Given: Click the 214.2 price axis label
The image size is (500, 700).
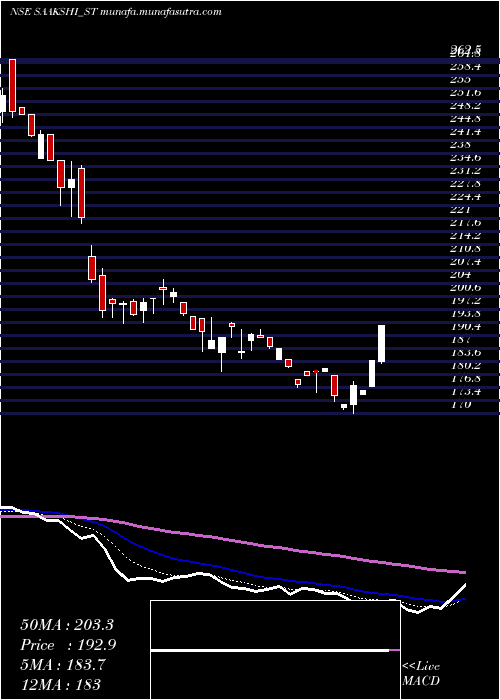Looking at the screenshot, I should coord(466,236).
